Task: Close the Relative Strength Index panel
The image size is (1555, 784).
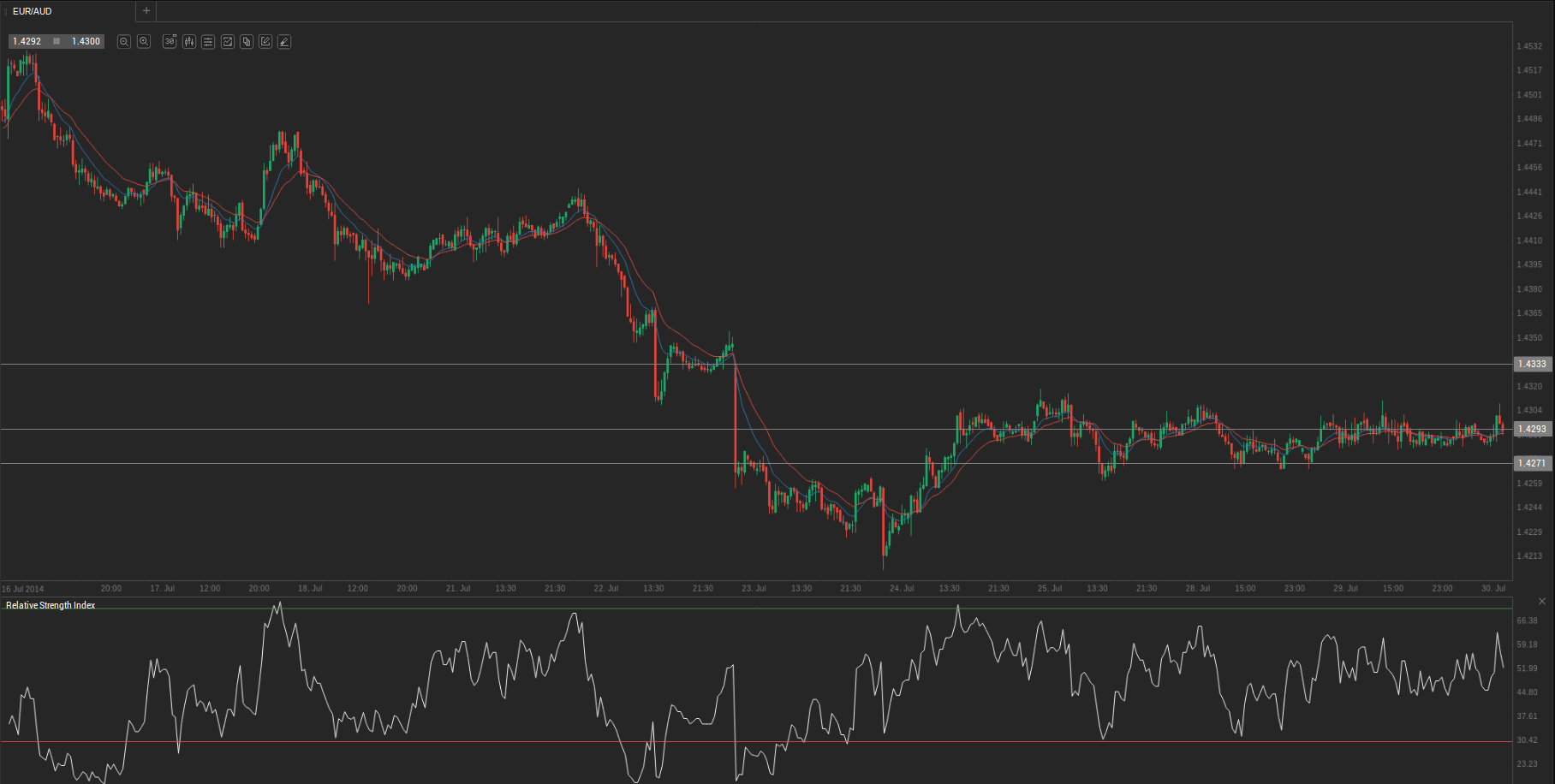Action: [1542, 602]
